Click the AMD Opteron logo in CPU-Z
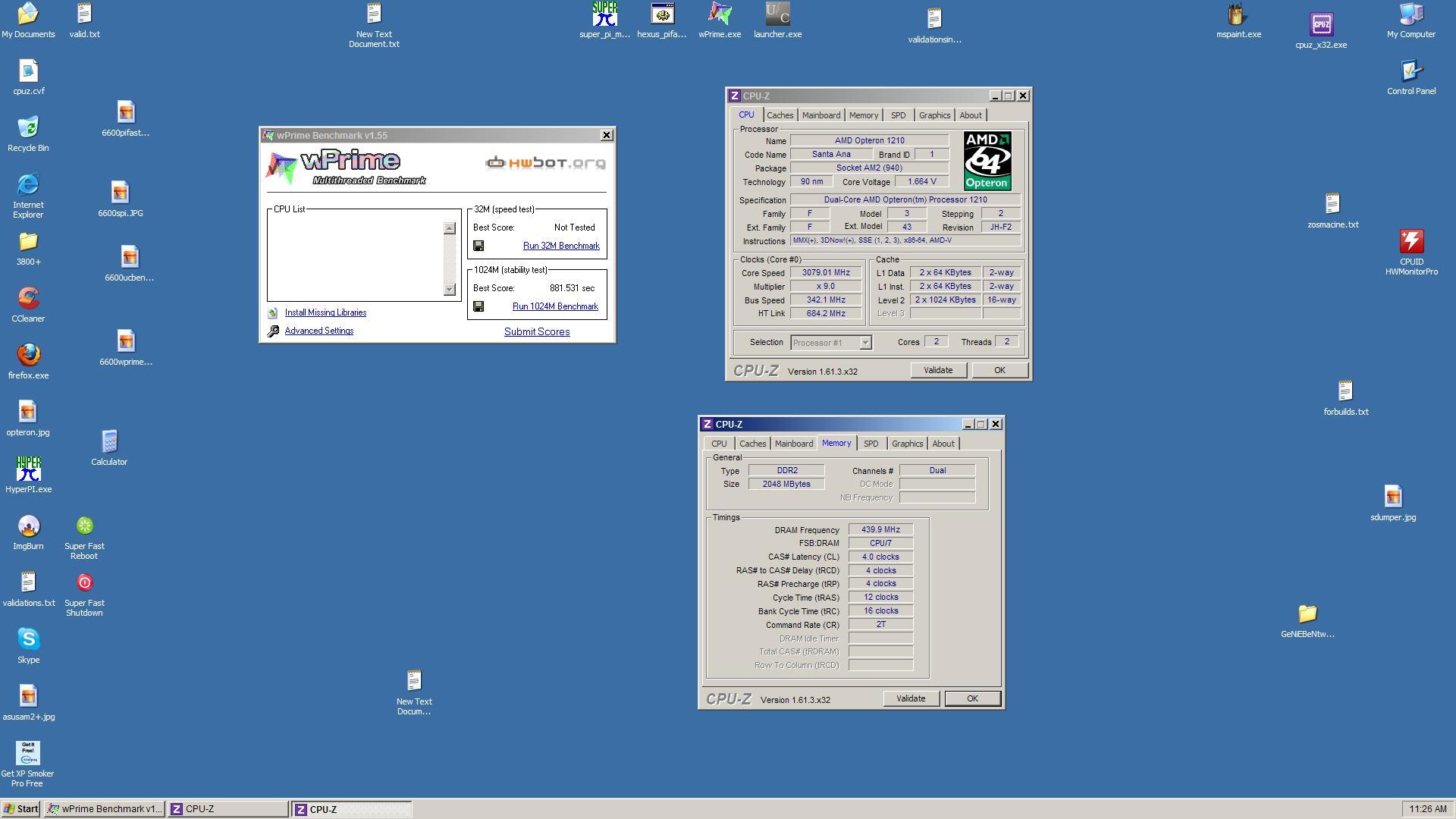This screenshot has width=1456, height=819. [987, 161]
